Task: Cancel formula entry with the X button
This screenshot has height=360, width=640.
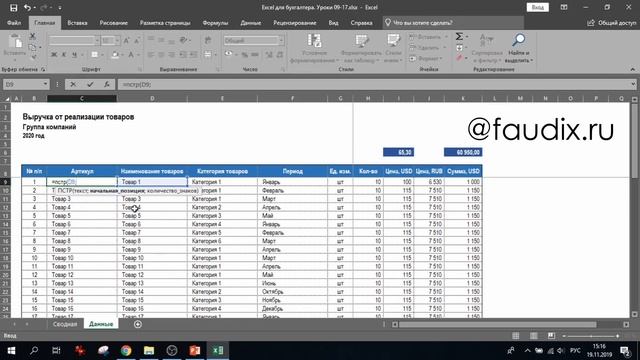Action: [73, 84]
